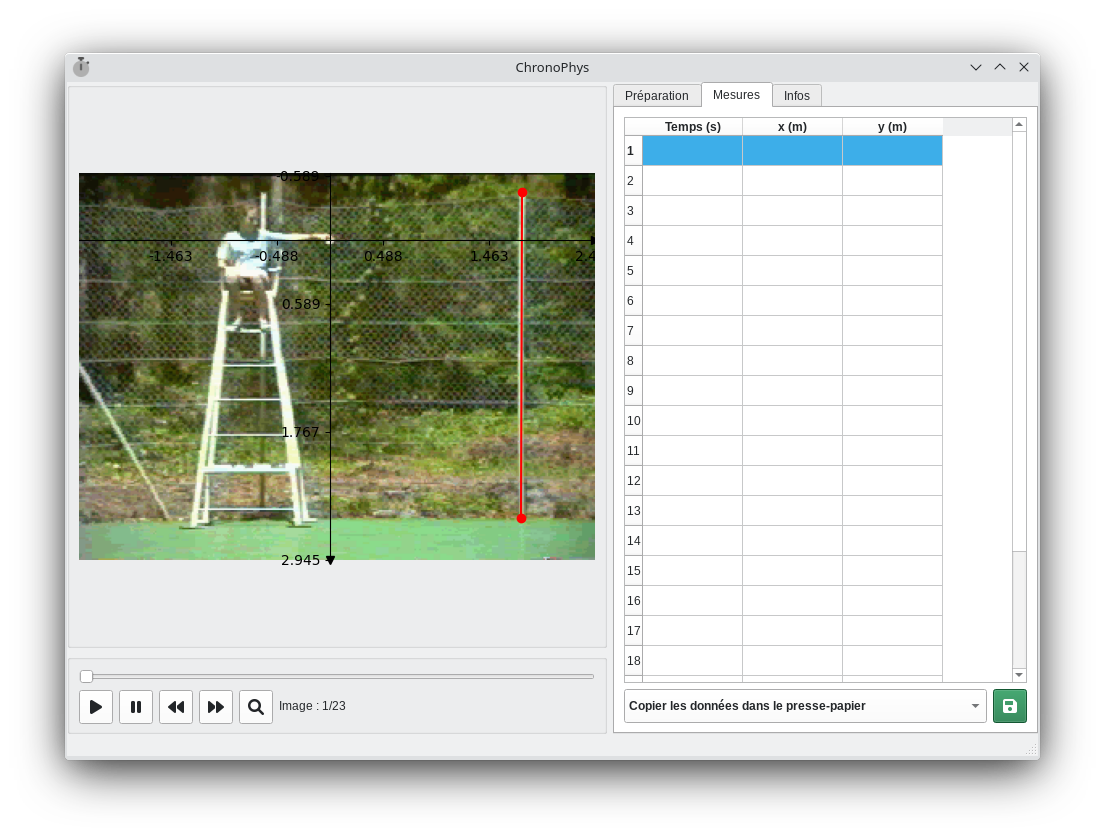Viewport: 1105px width, 837px height.
Task: Open the Infos tab
Action: pyautogui.click(x=797, y=96)
